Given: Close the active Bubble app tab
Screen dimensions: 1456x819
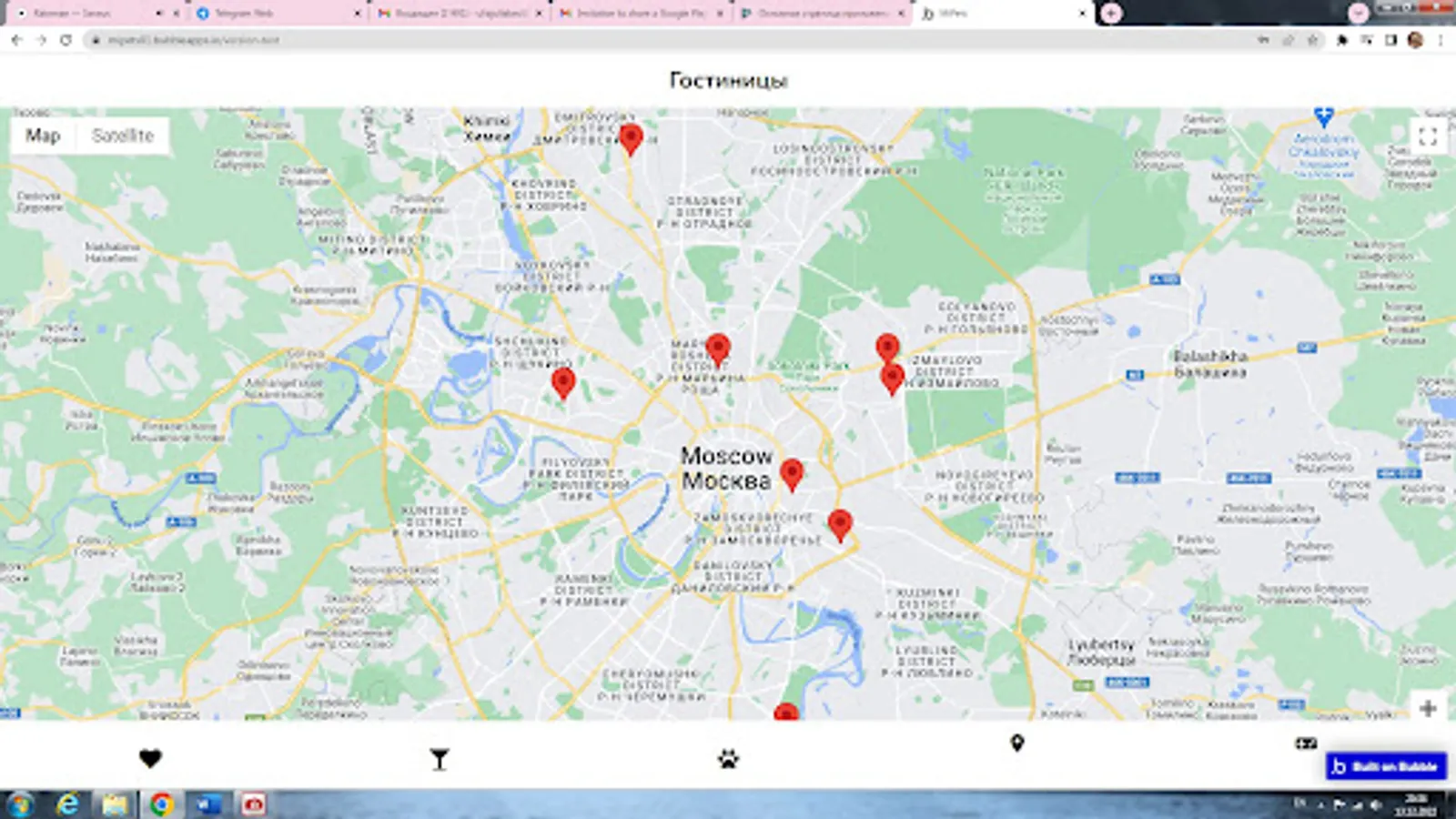Looking at the screenshot, I should coord(1082,14).
